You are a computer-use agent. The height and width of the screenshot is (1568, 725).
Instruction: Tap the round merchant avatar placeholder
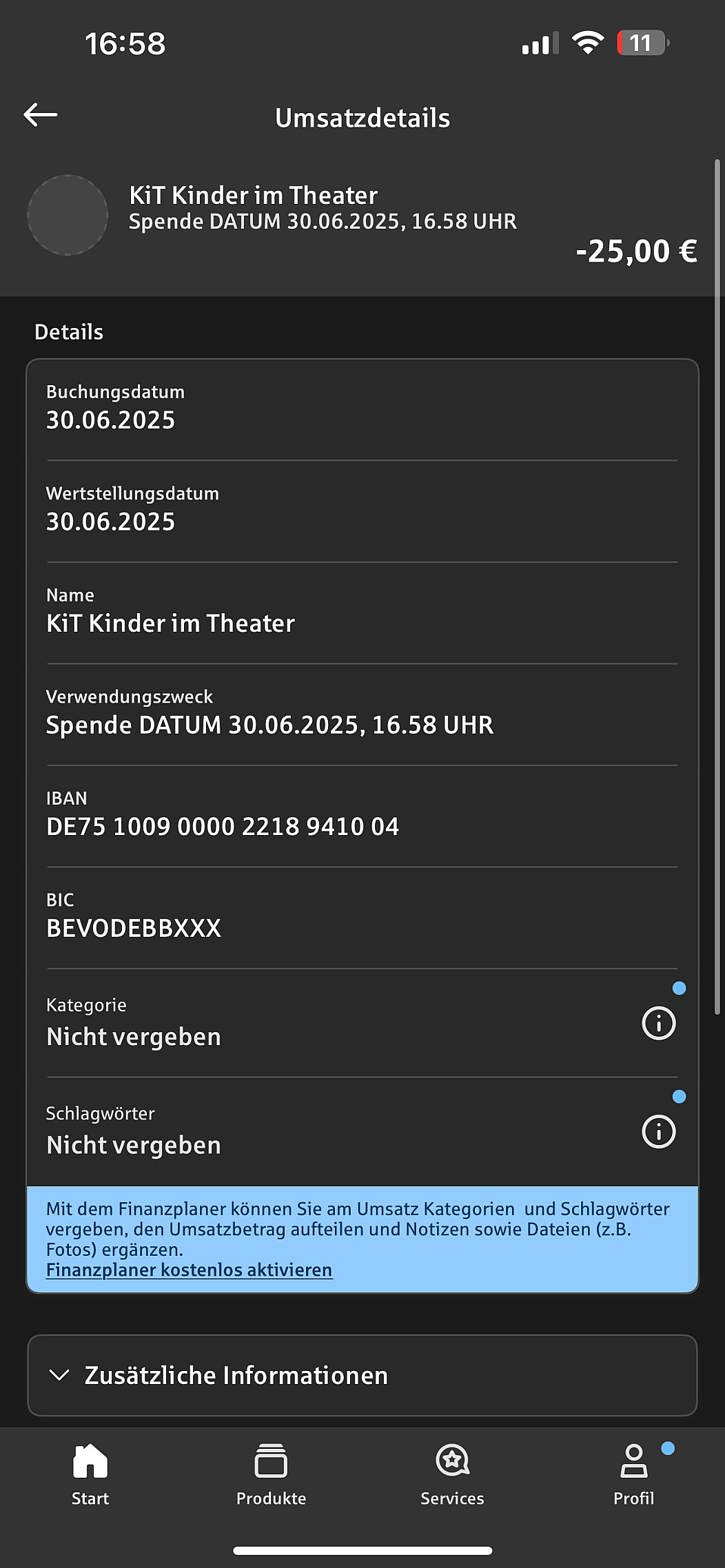coord(68,215)
